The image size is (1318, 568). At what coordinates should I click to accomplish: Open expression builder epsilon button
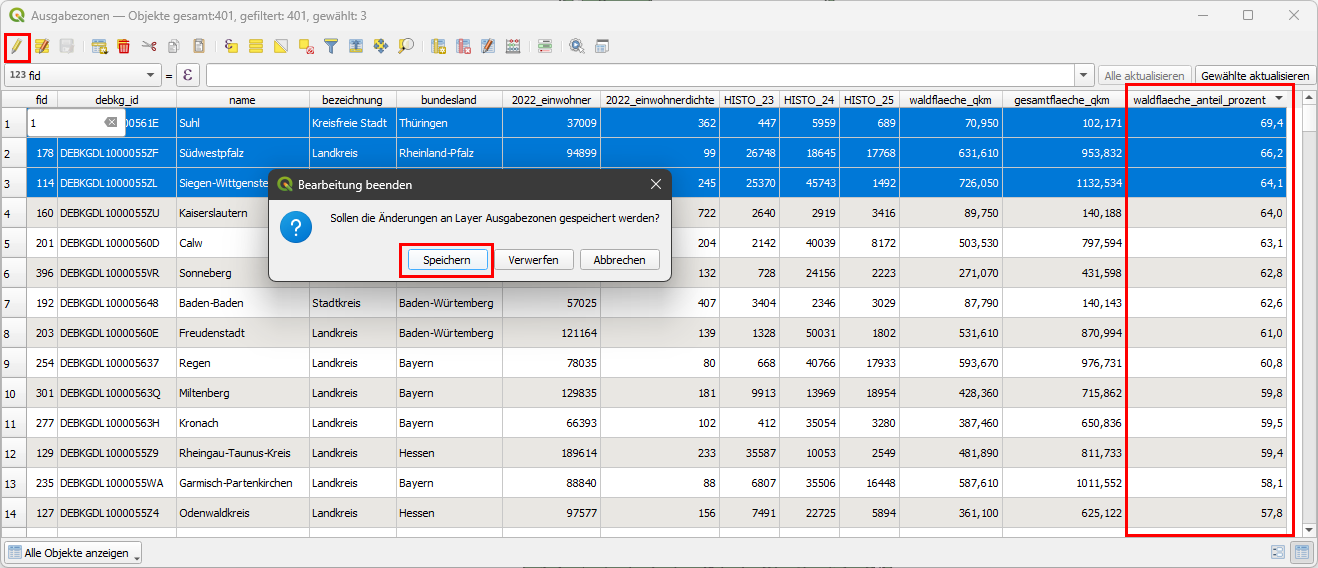click(x=188, y=76)
